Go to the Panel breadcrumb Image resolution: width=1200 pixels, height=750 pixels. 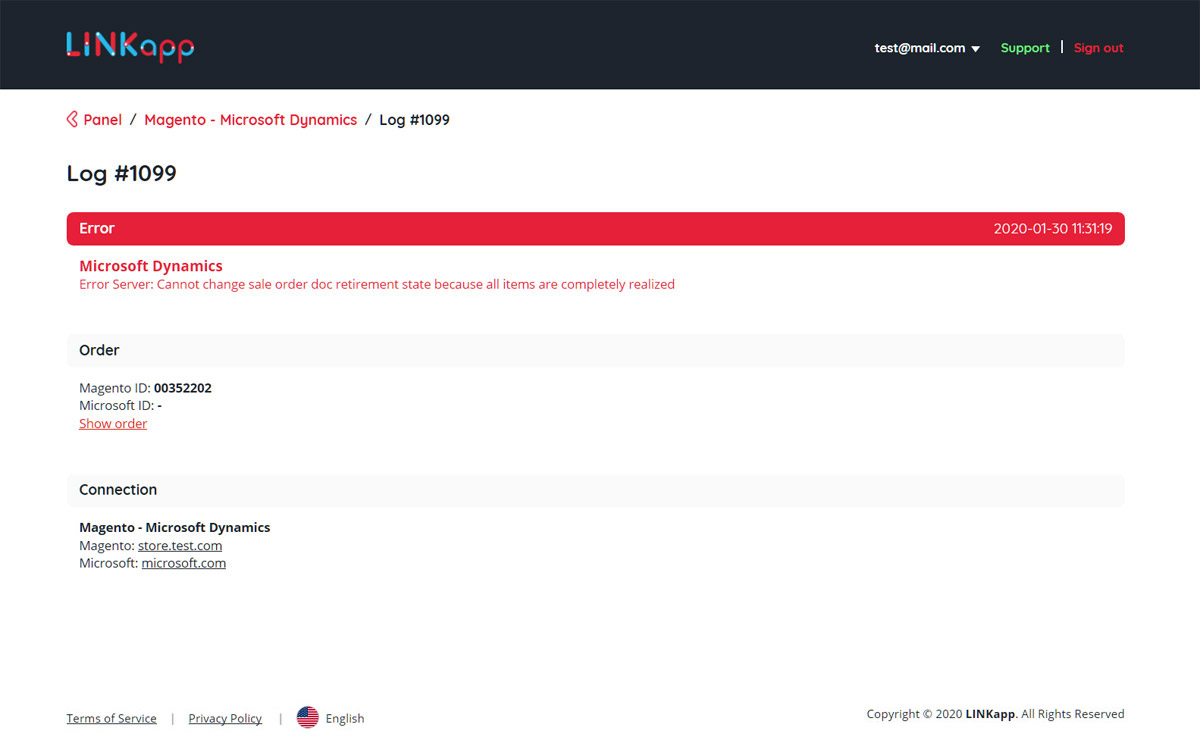coord(102,120)
